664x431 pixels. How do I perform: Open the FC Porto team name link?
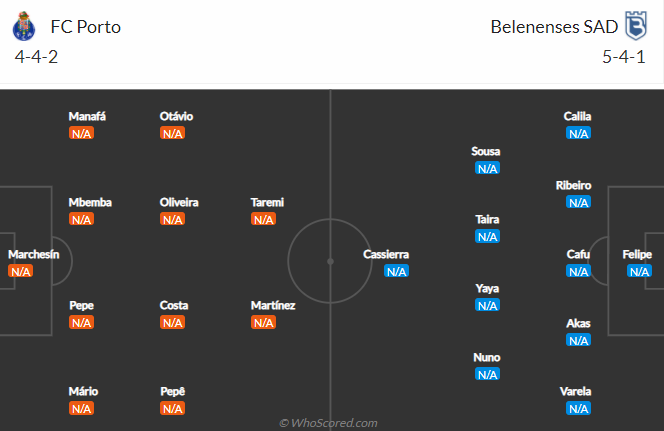pos(86,27)
